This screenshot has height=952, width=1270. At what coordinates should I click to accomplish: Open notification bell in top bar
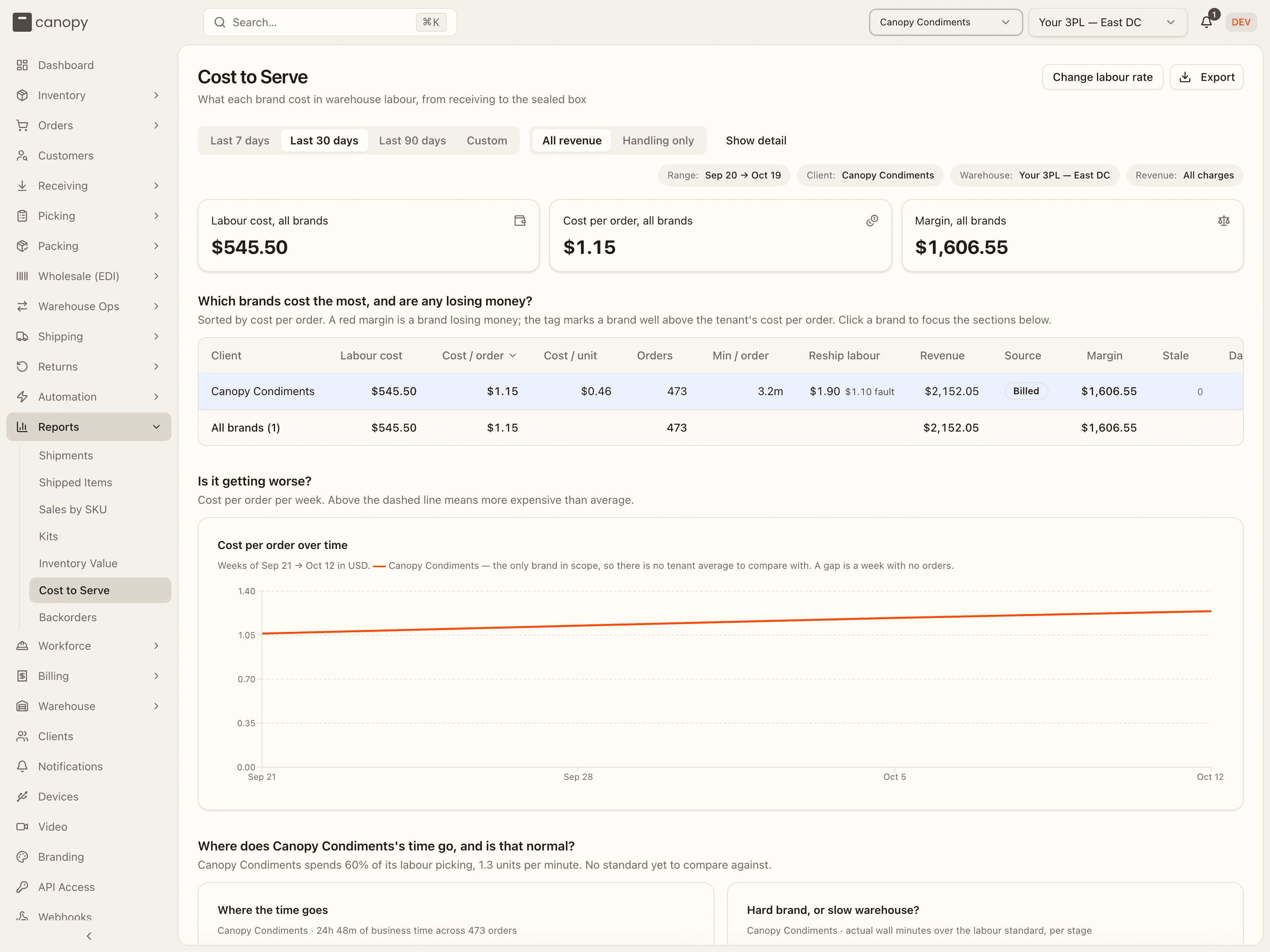1206,22
